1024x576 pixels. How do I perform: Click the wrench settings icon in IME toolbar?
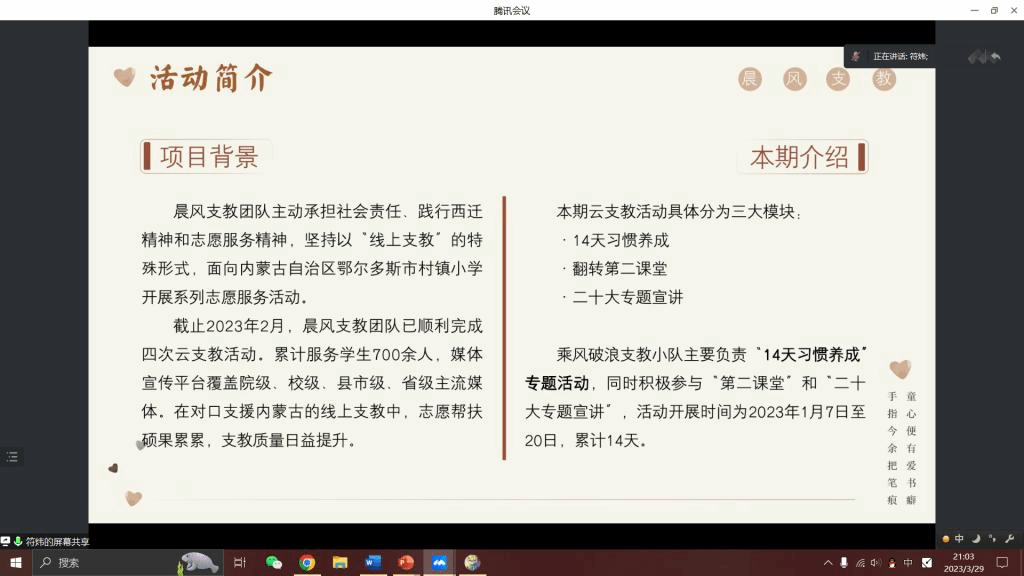[x=1009, y=539]
